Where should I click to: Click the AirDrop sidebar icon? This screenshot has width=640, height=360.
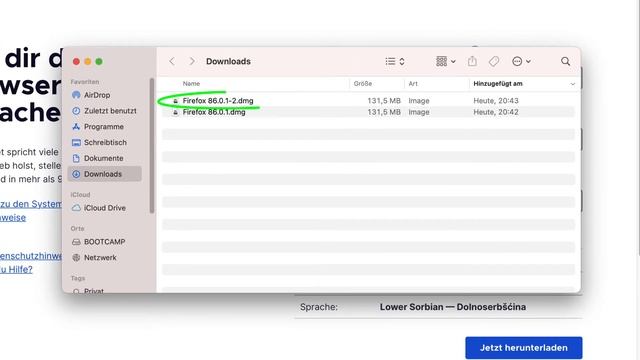76,95
